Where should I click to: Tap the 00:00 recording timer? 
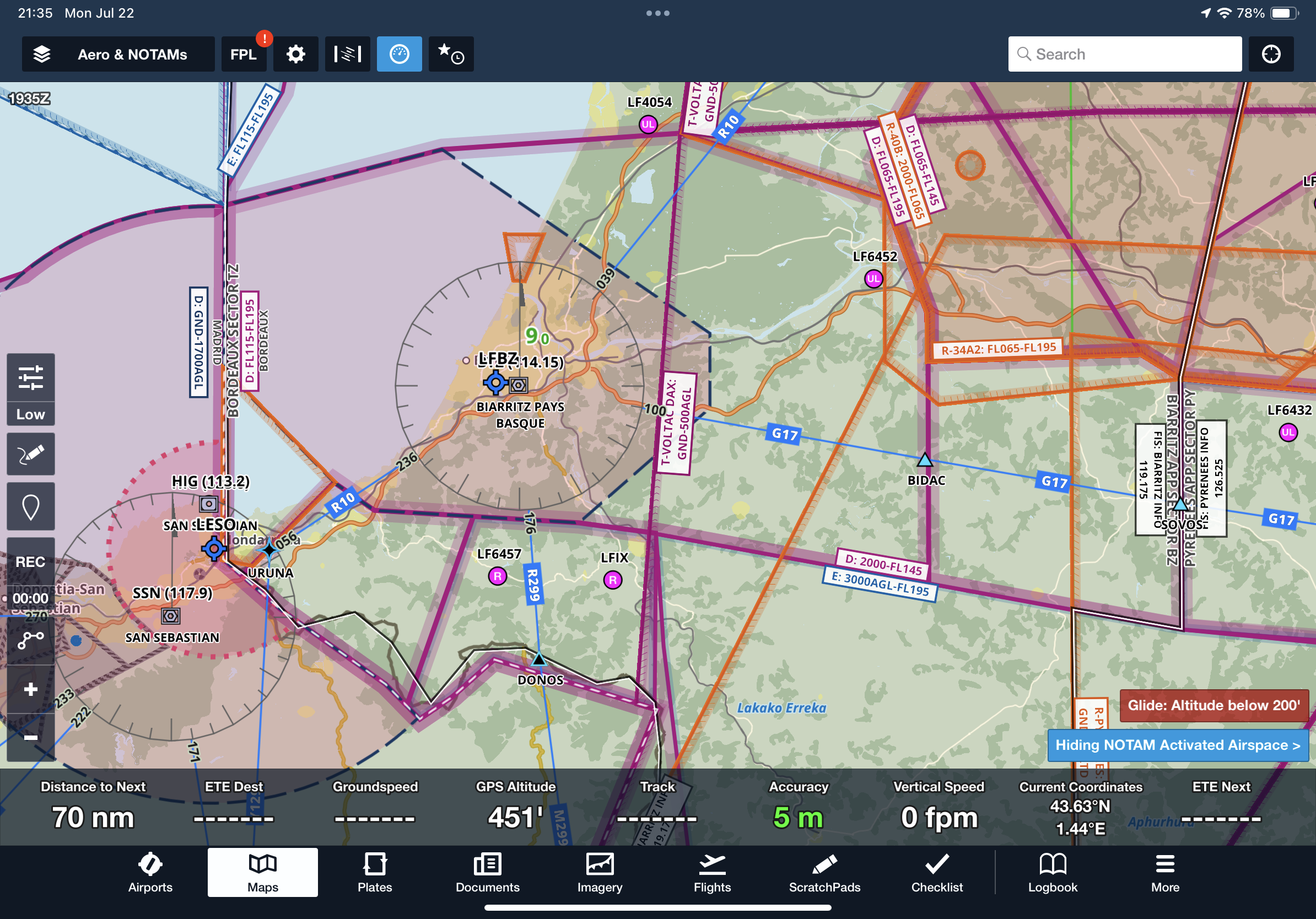click(31, 598)
